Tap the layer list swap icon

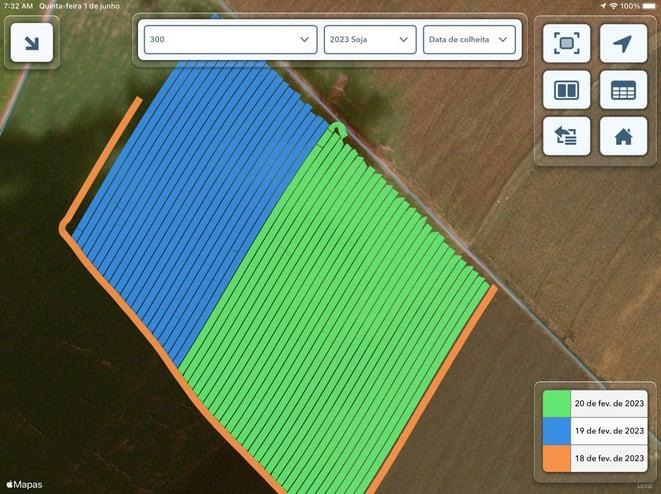[566, 136]
